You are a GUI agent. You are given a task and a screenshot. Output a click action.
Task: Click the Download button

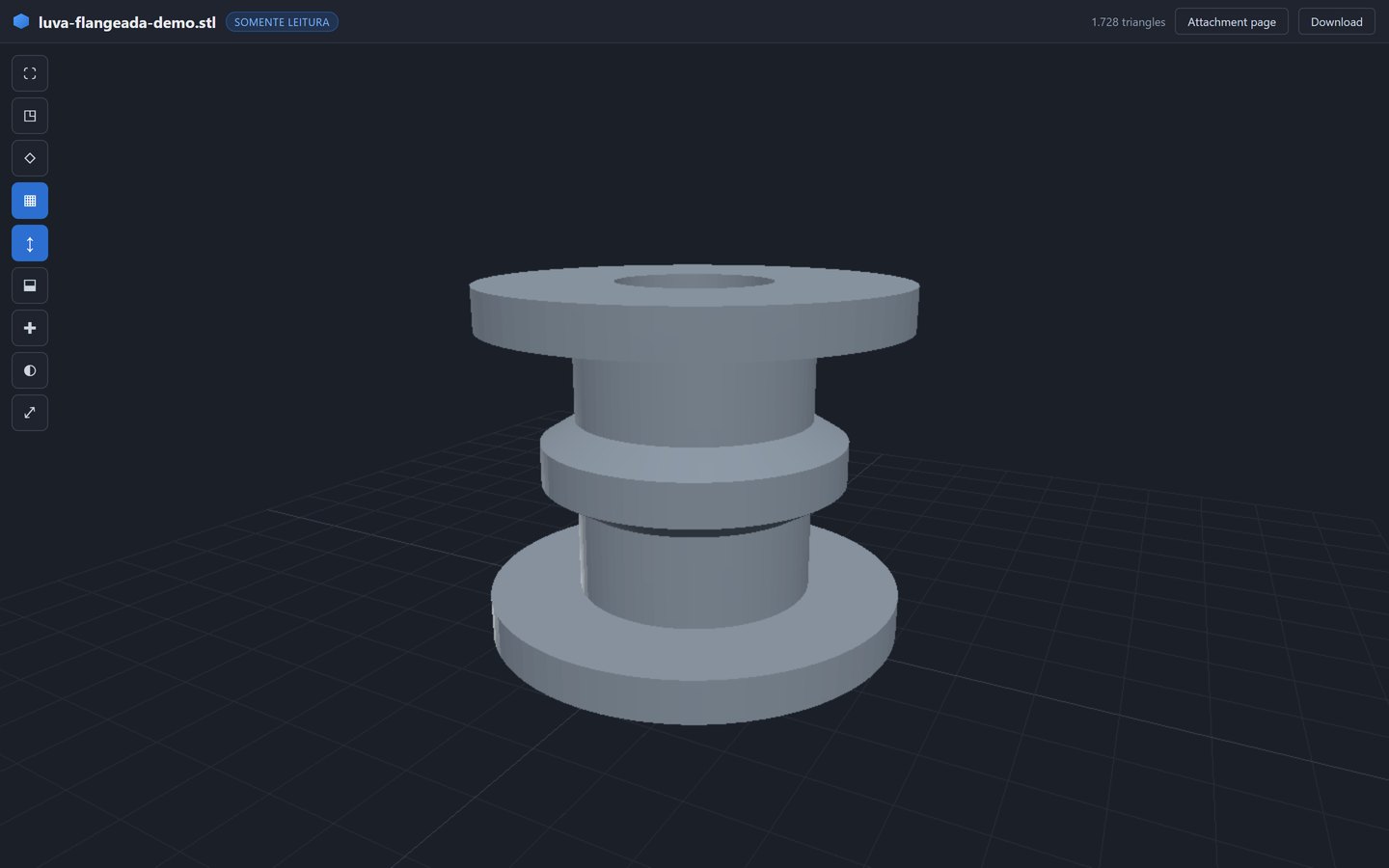[x=1336, y=22]
